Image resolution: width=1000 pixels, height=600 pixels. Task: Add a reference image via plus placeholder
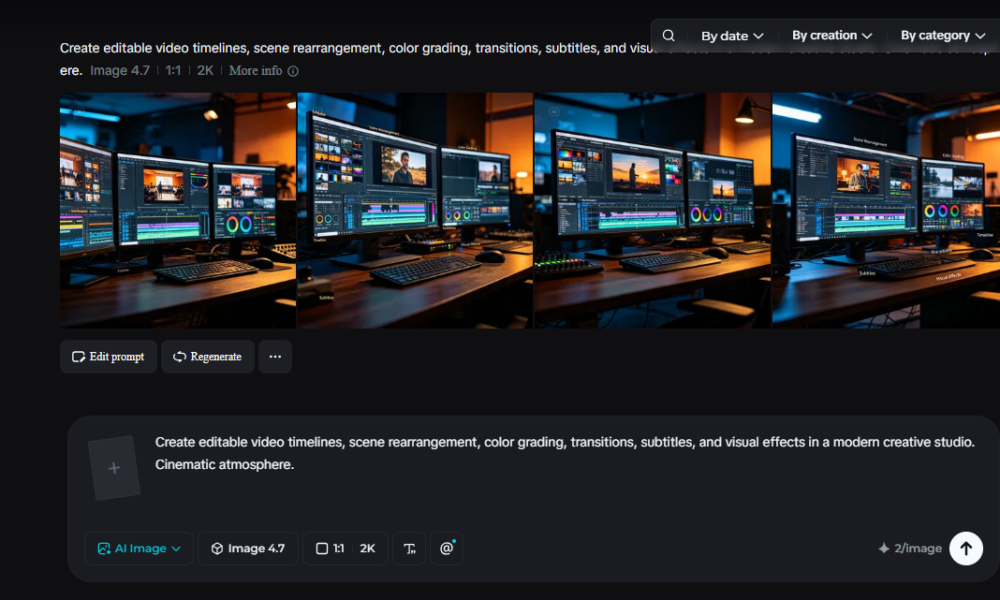[x=114, y=468]
